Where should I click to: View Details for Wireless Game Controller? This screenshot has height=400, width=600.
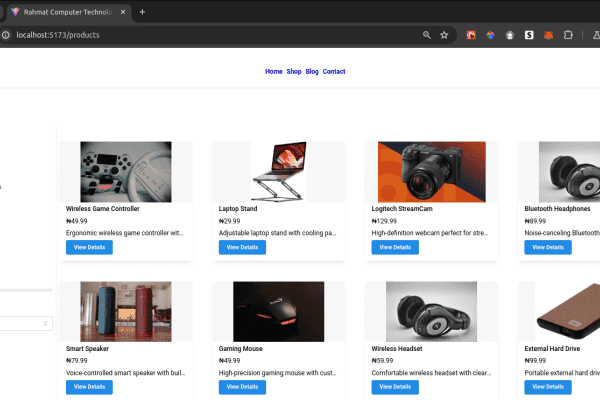(x=89, y=247)
